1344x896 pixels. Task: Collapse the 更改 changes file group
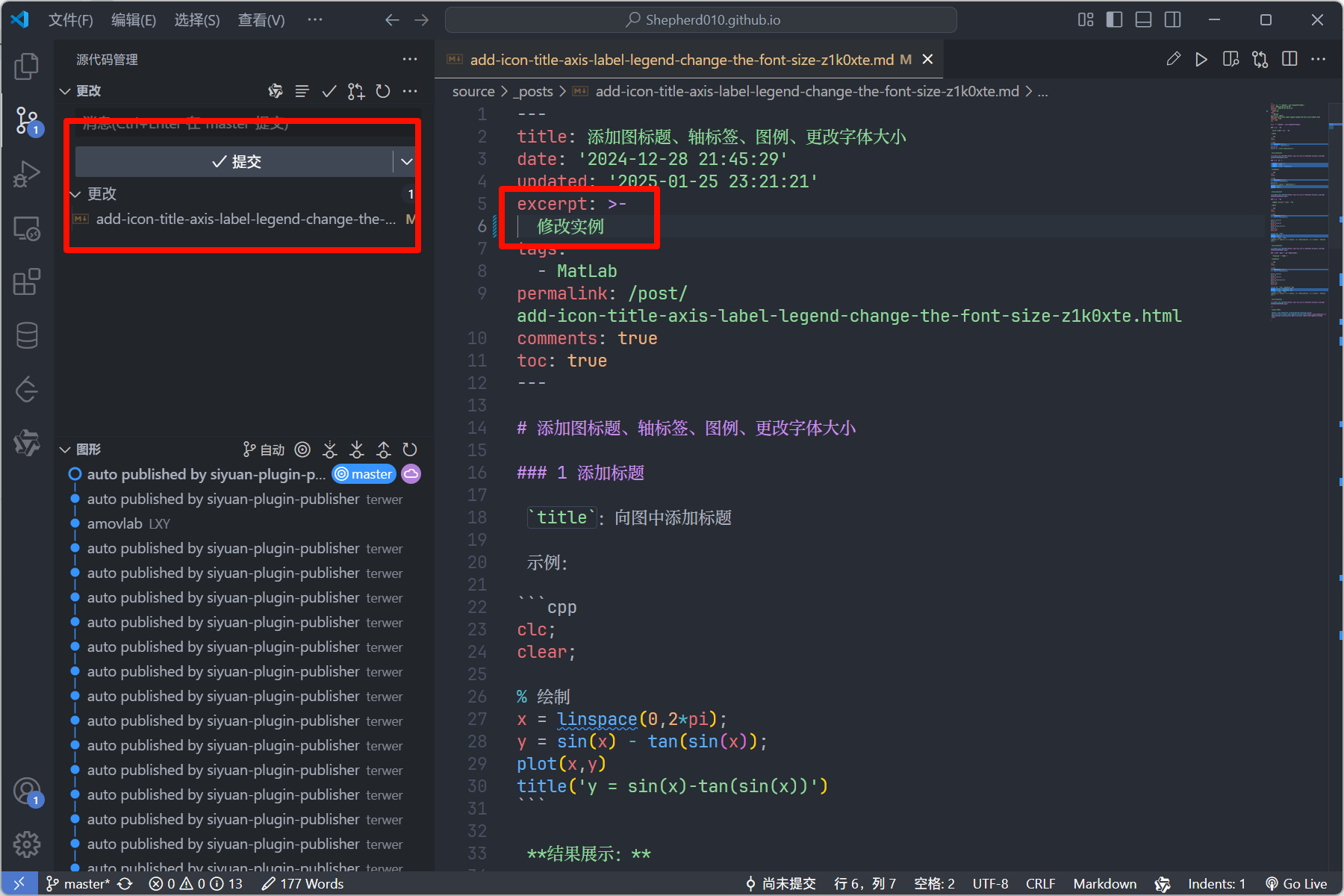(75, 194)
